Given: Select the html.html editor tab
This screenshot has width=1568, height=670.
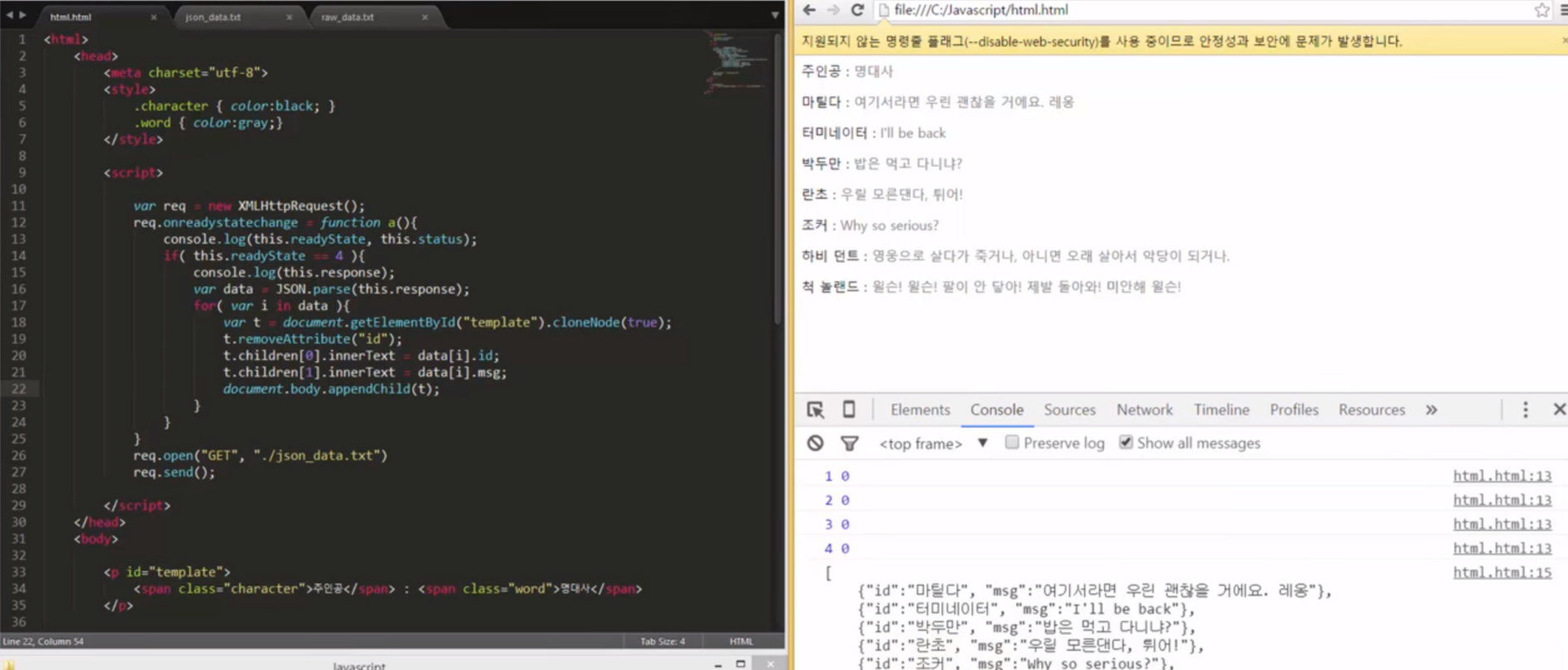Looking at the screenshot, I should click(98, 17).
